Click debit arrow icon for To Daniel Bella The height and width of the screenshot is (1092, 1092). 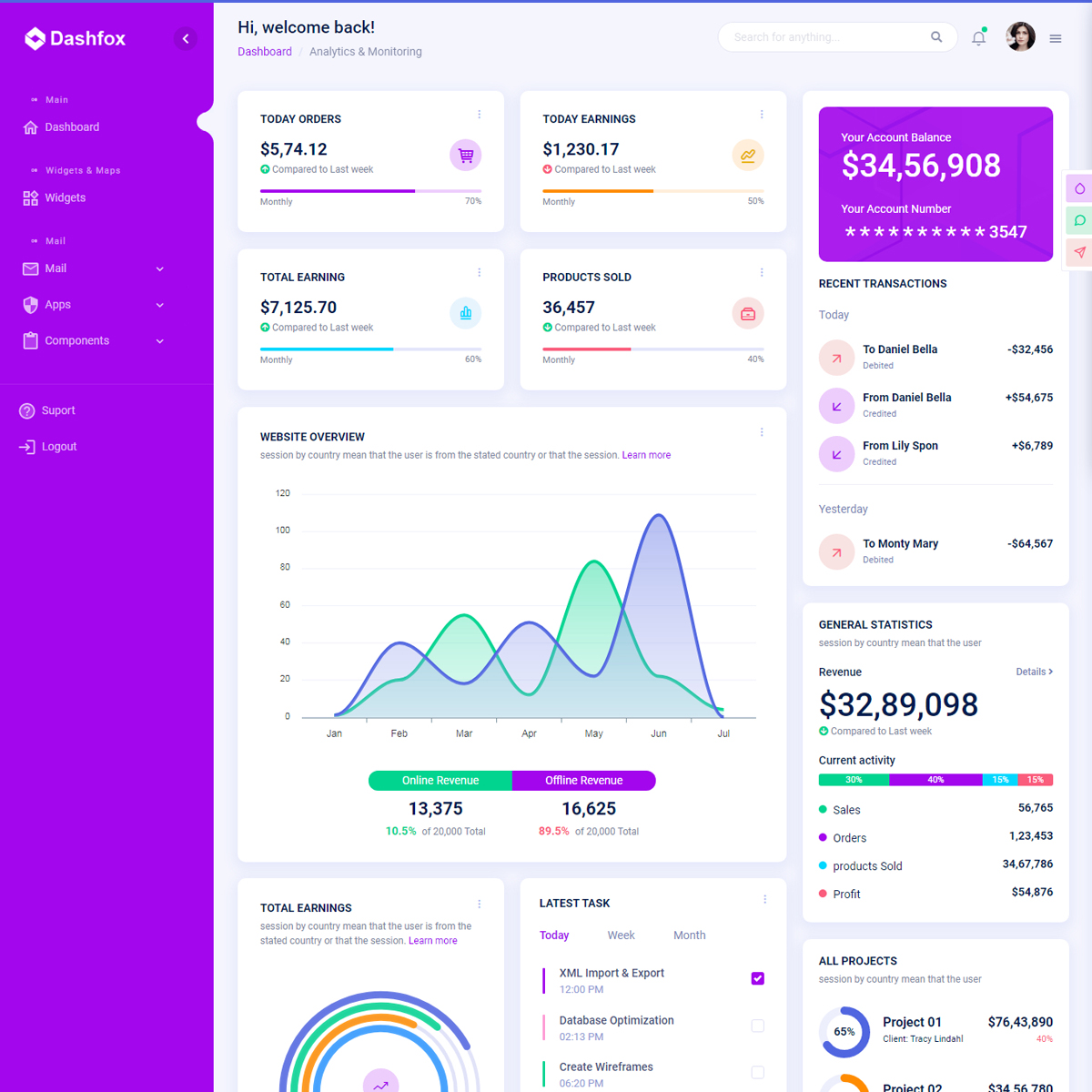(x=836, y=358)
